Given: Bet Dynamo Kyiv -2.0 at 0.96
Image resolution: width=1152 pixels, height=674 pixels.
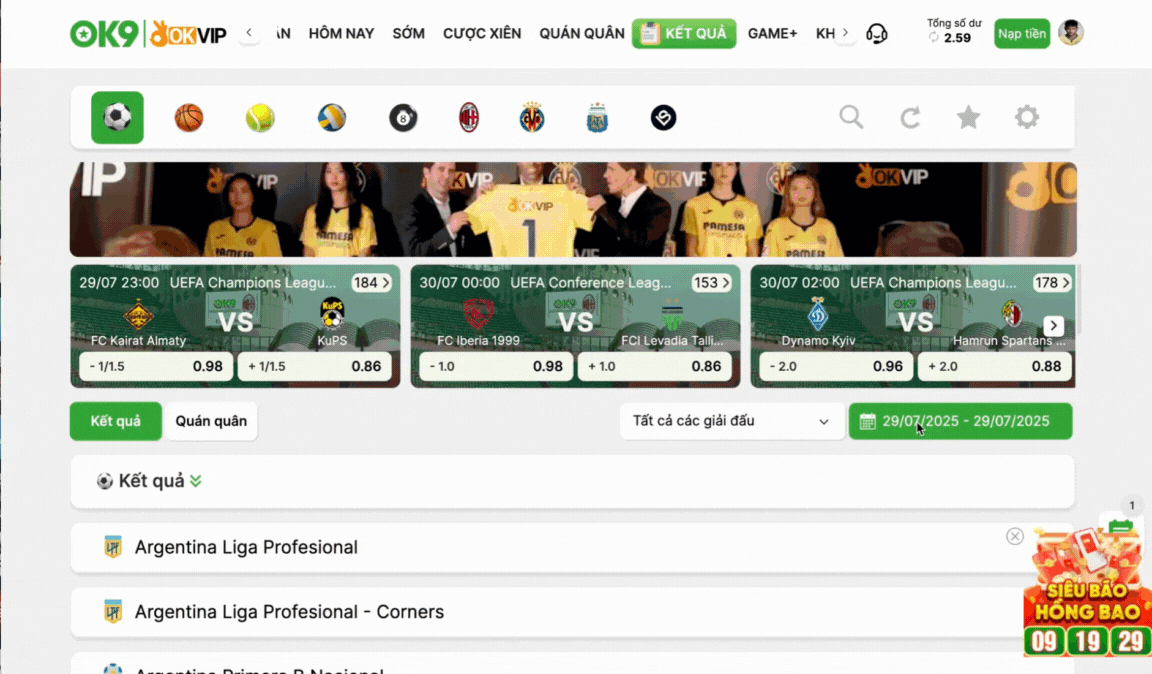Looking at the screenshot, I should click(x=836, y=366).
